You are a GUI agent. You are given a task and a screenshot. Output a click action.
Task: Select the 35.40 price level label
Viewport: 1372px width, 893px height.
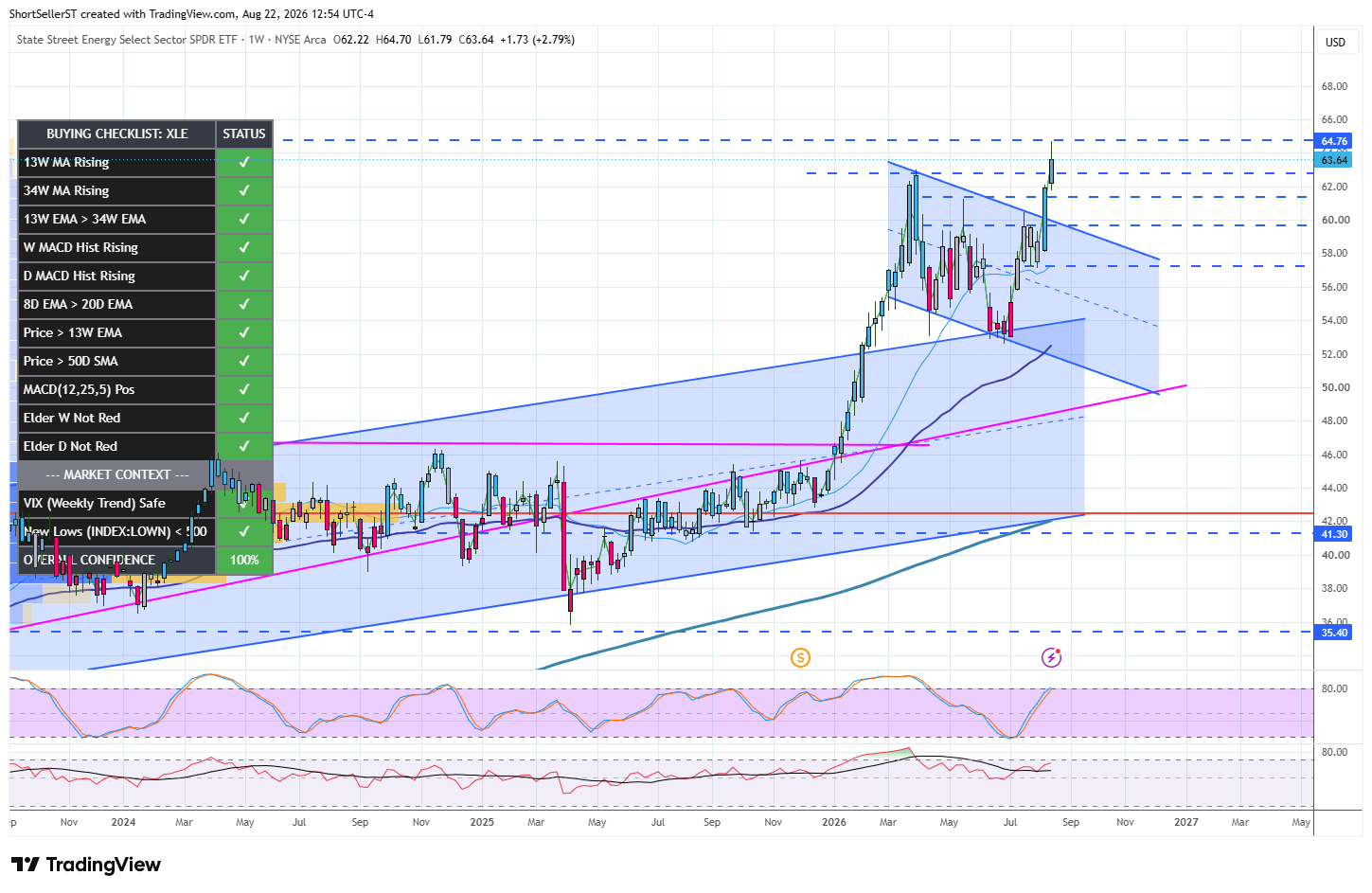tap(1334, 633)
